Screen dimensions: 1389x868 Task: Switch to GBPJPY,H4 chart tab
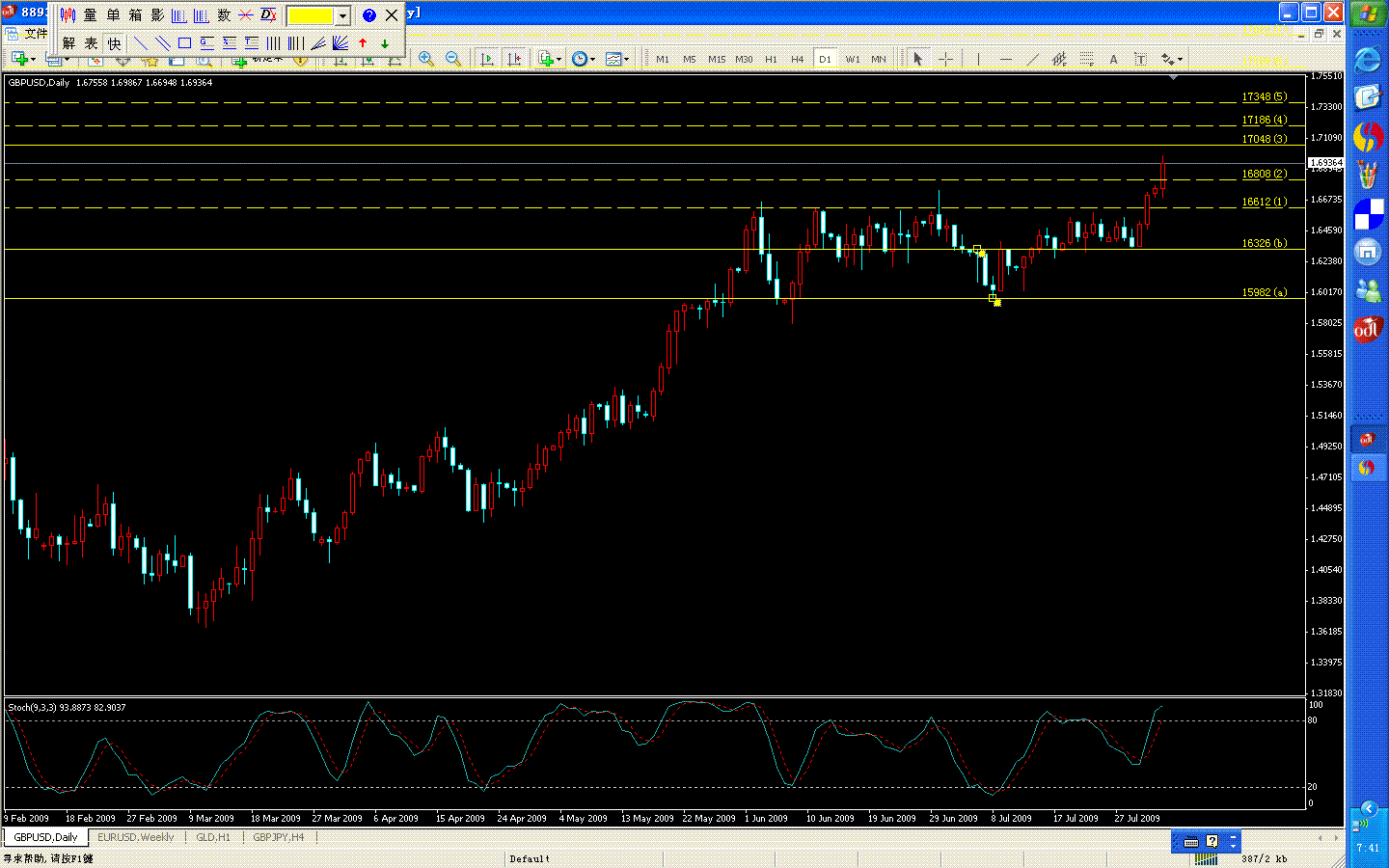[x=278, y=837]
